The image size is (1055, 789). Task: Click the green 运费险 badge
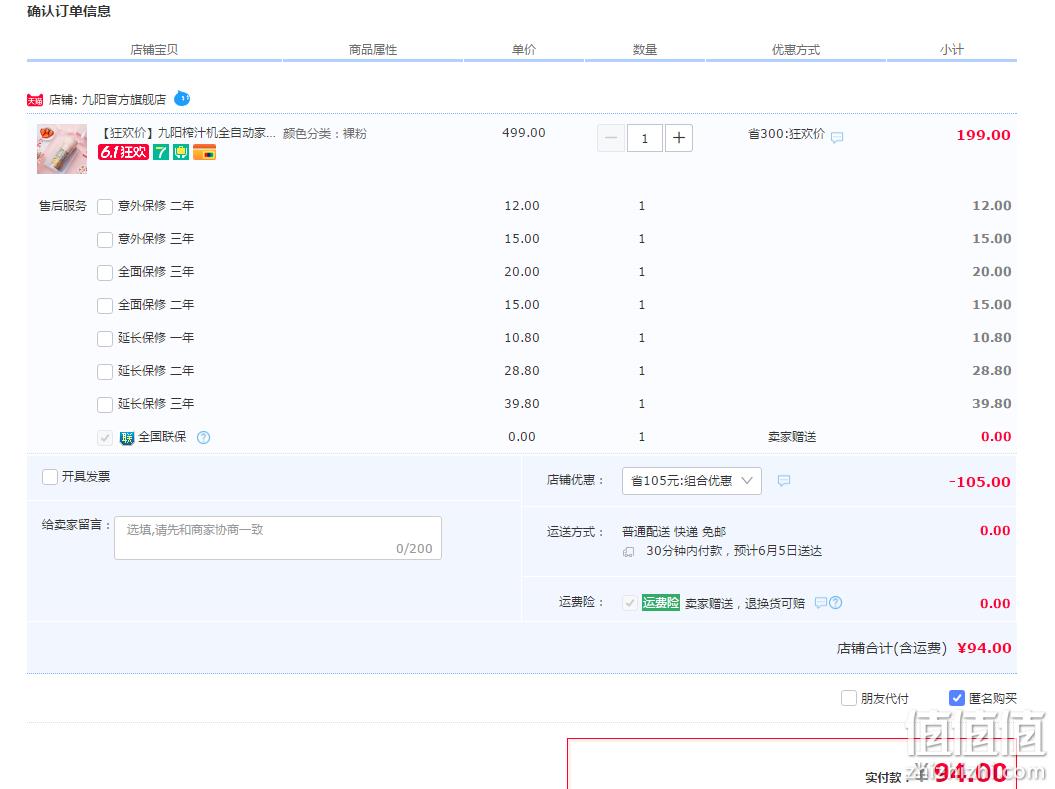[x=661, y=602]
